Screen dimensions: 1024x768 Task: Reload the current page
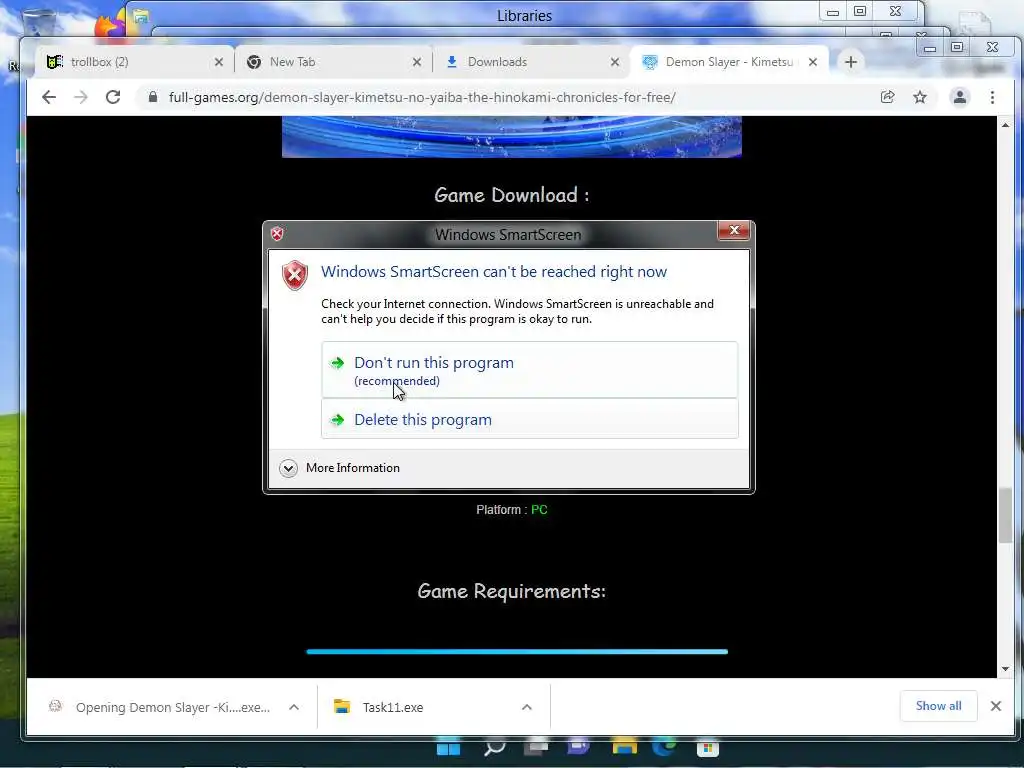pos(113,97)
